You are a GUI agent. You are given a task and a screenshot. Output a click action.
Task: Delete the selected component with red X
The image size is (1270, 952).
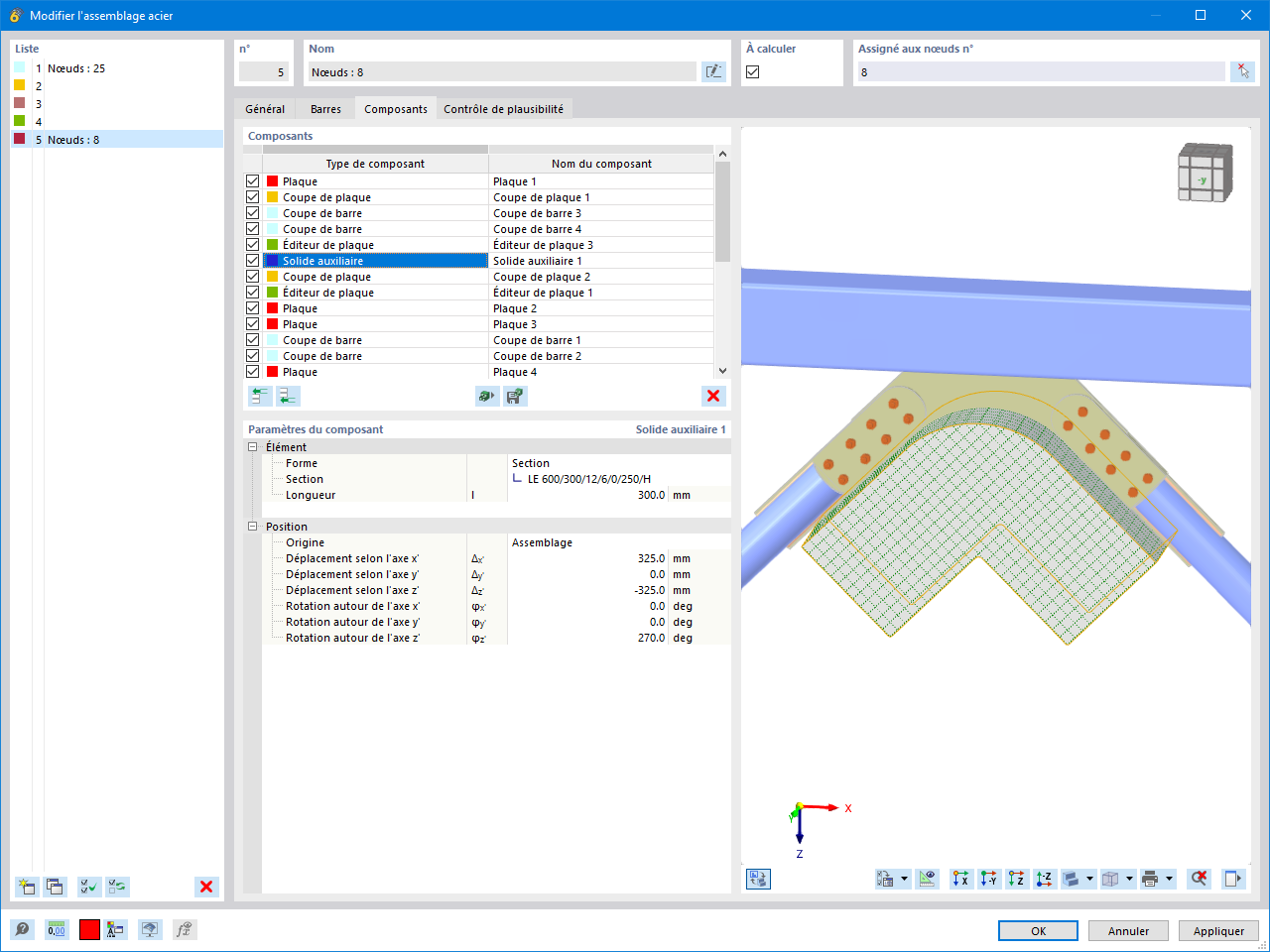[x=713, y=396]
